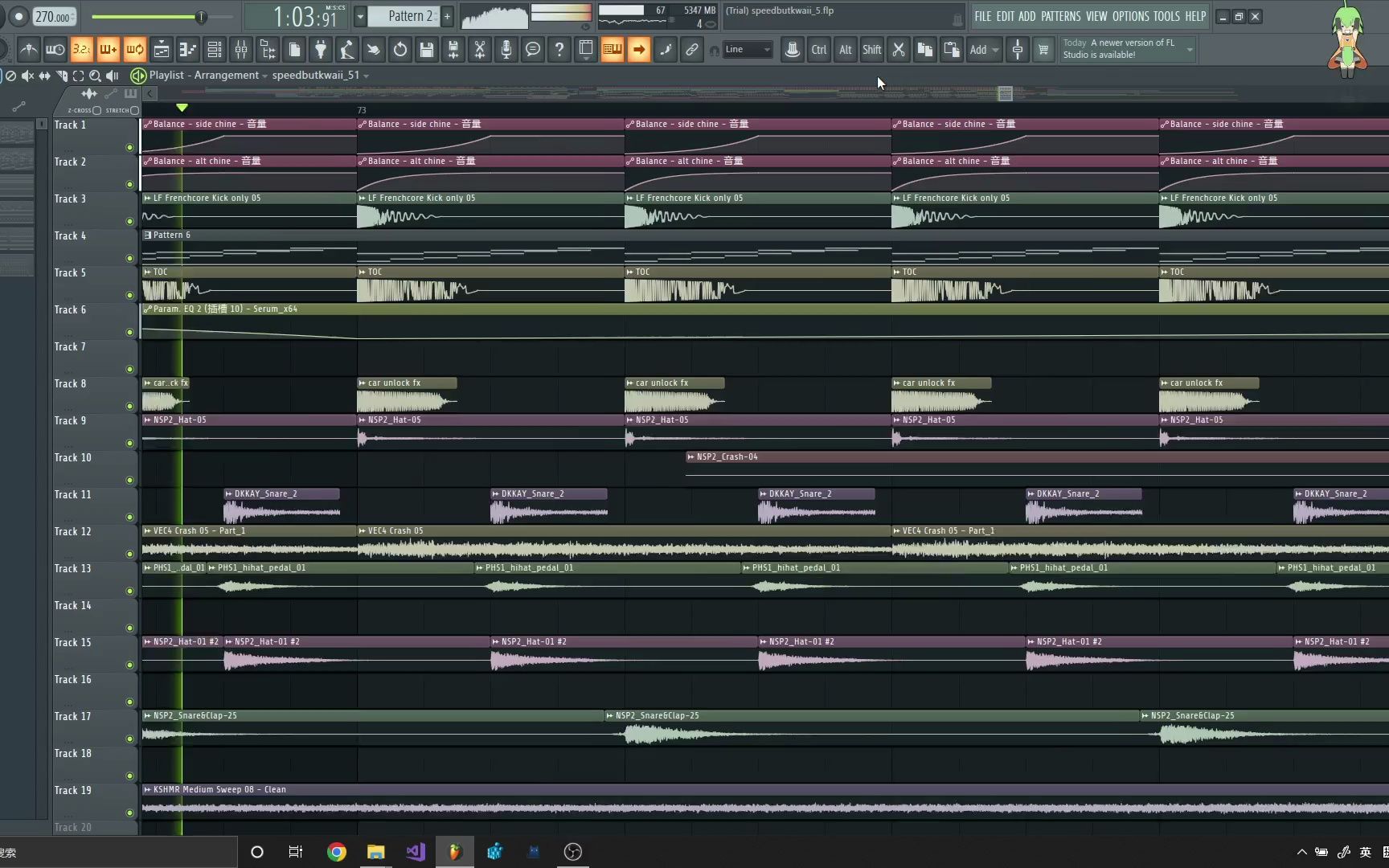This screenshot has height=868, width=1389.
Task: Open the Channel rack icon
Action: click(x=215, y=50)
